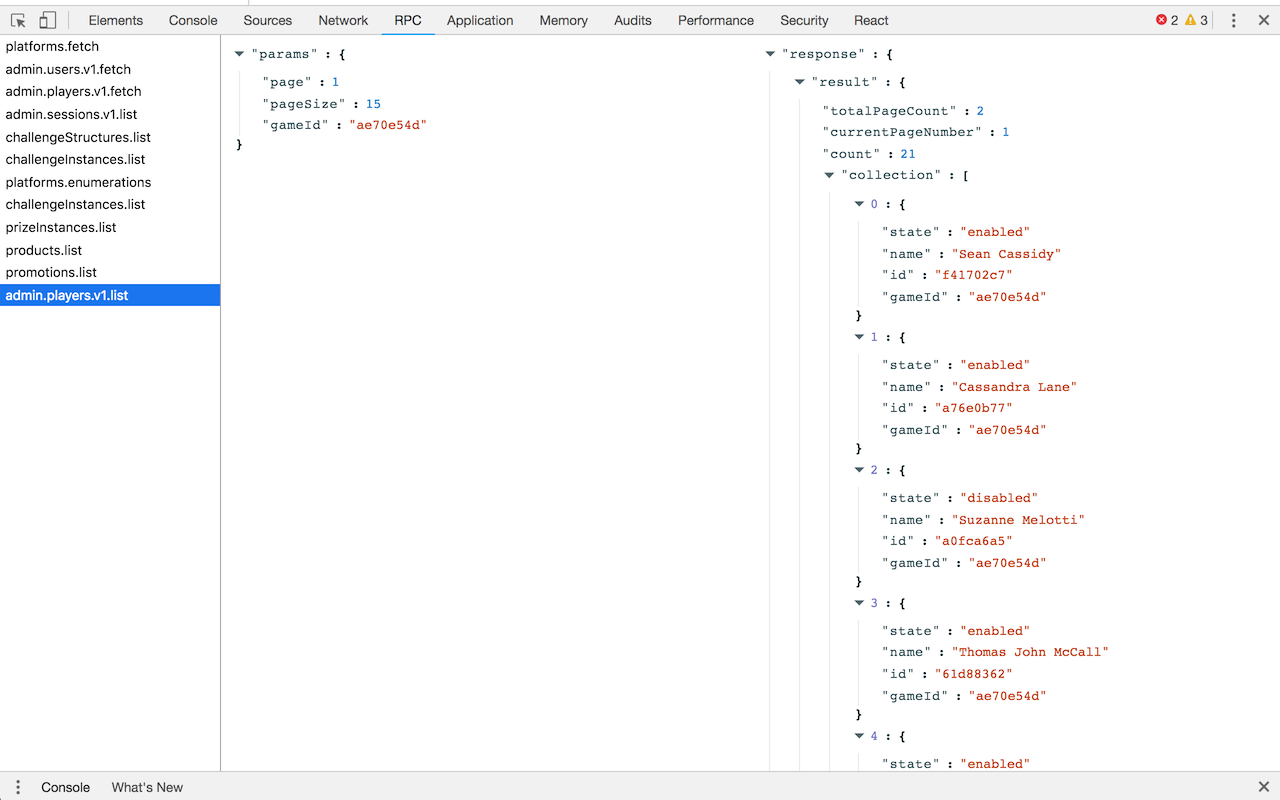This screenshot has height=800, width=1280.
Task: Select the admin.players.v1.list request
Action: coord(110,295)
